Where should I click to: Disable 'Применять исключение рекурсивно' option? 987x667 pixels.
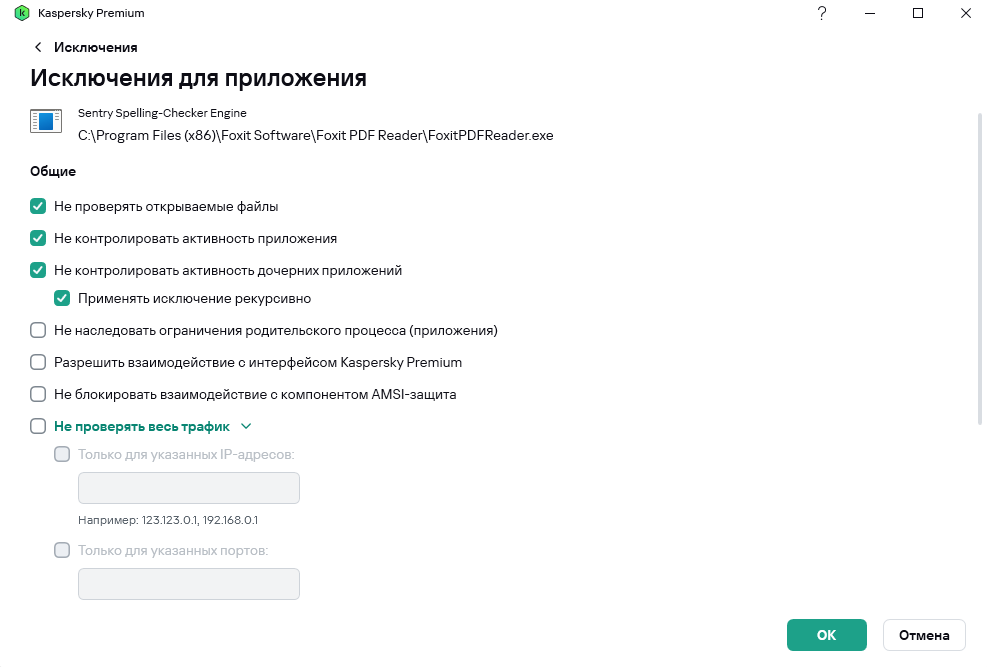[x=62, y=298]
